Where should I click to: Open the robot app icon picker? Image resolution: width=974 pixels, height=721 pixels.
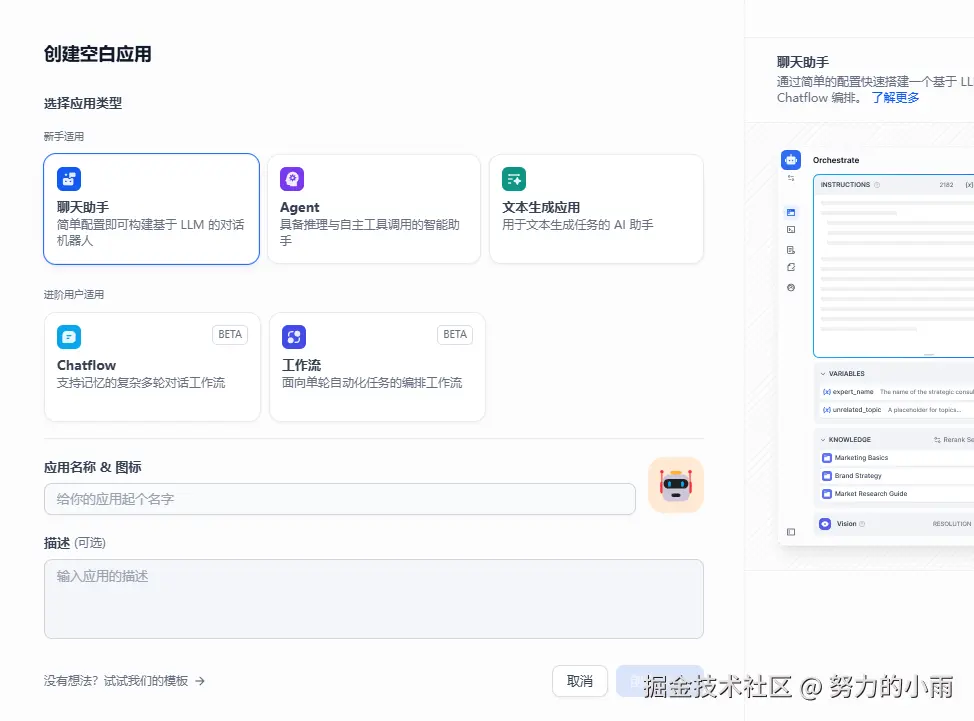pyautogui.click(x=676, y=485)
